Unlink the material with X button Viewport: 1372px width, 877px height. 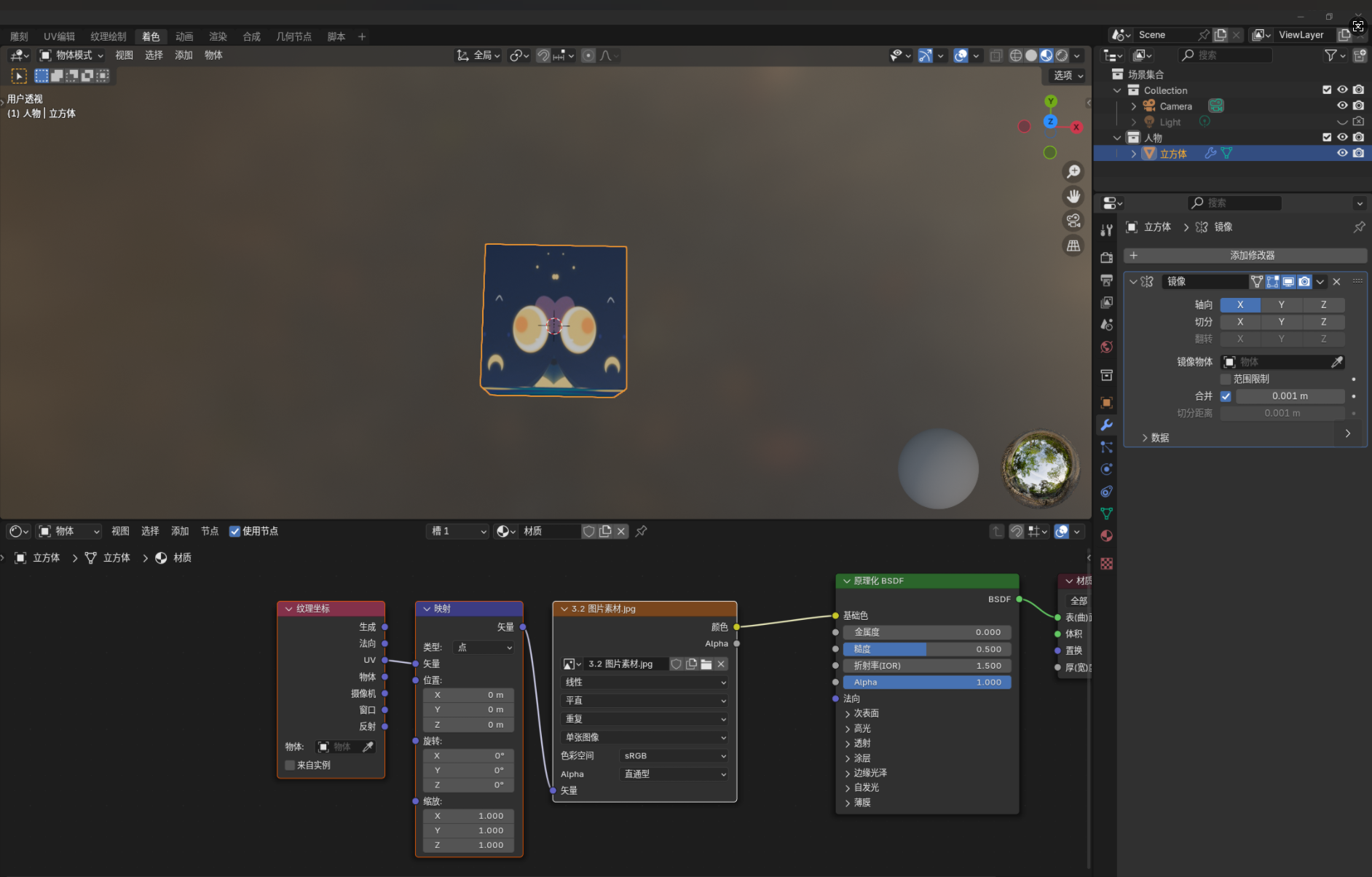pos(621,531)
